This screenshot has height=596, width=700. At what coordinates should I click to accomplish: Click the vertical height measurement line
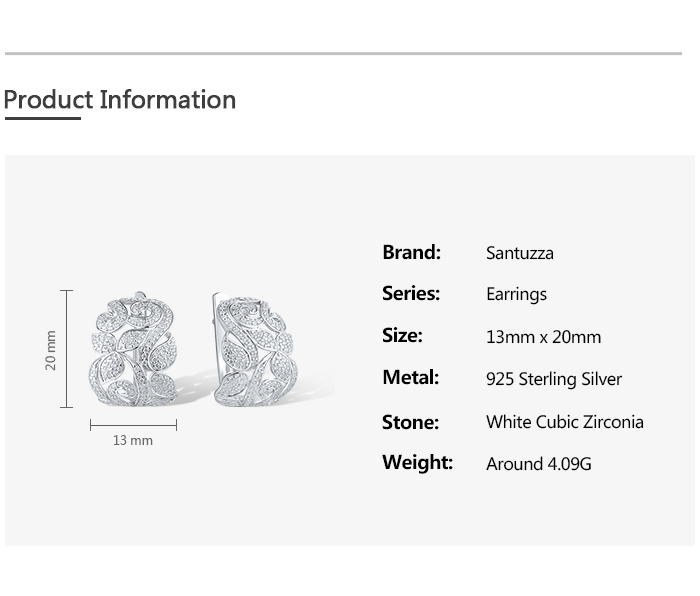point(67,348)
